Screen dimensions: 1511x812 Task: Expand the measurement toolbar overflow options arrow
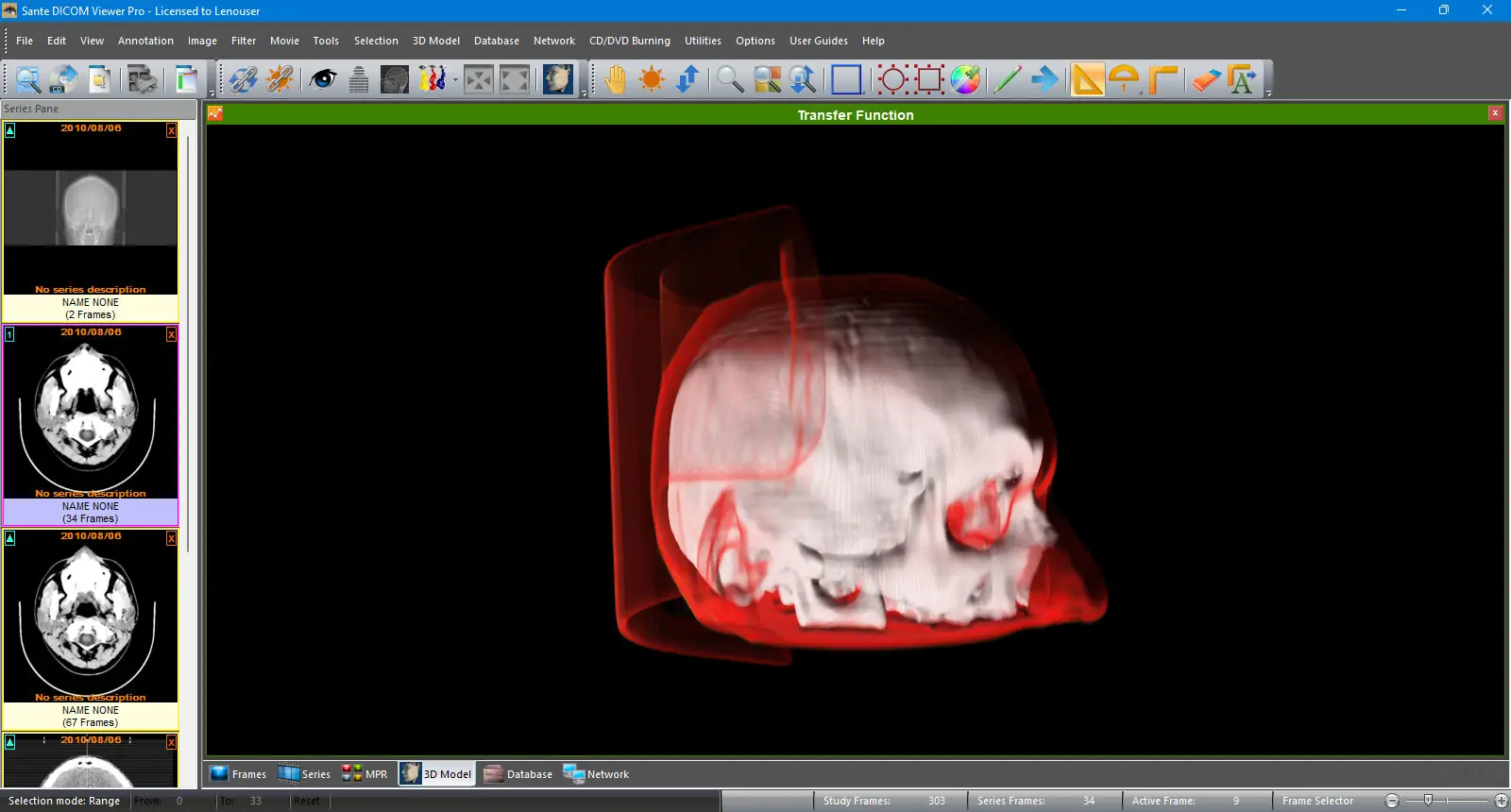pyautogui.click(x=1268, y=93)
